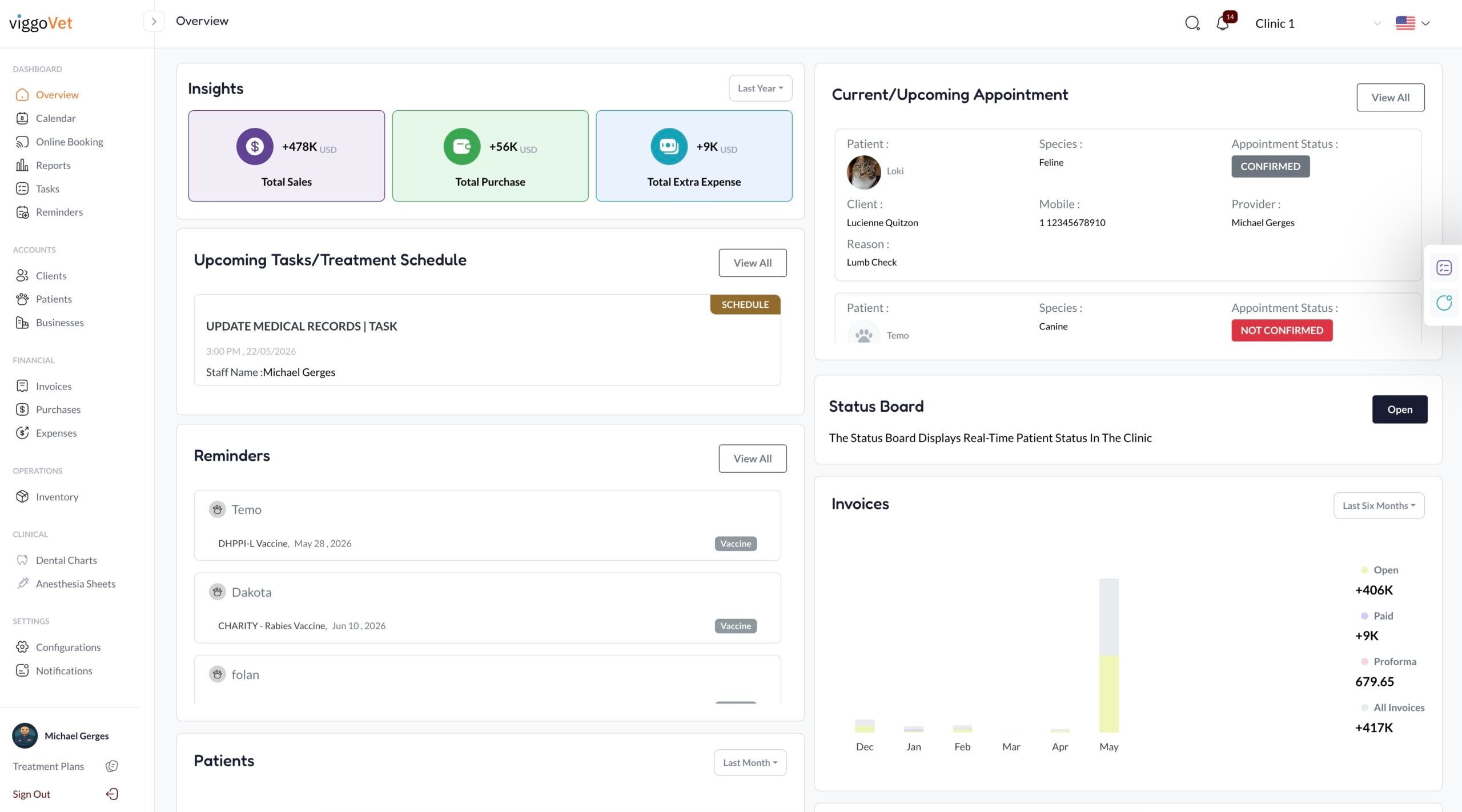Open Clients in sidebar menu
The height and width of the screenshot is (812, 1462).
pos(51,276)
